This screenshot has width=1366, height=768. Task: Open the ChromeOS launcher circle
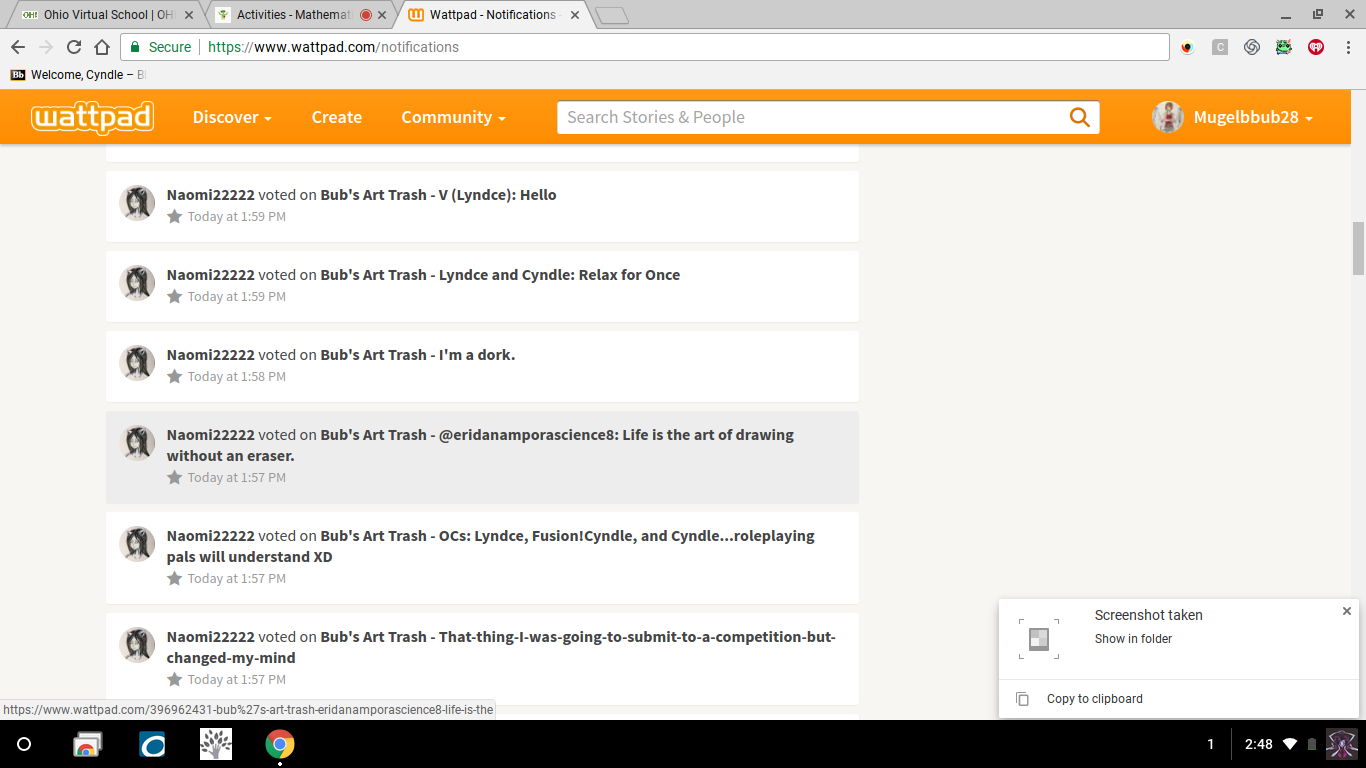(x=24, y=745)
